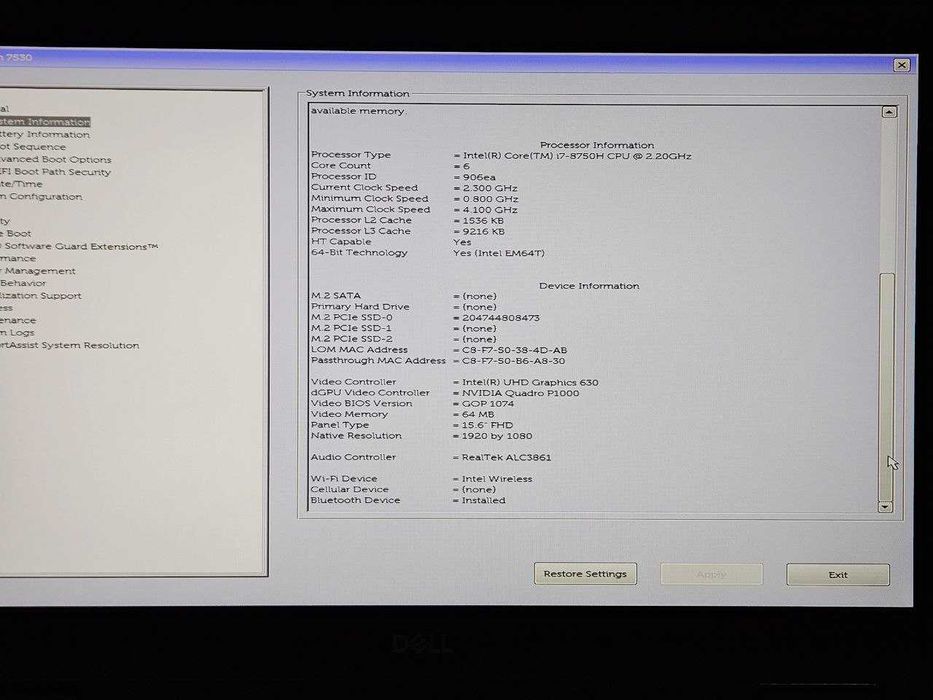Click the Primary Hard Drive row
Image resolution: width=933 pixels, height=700 pixels.
pyautogui.click(x=403, y=307)
